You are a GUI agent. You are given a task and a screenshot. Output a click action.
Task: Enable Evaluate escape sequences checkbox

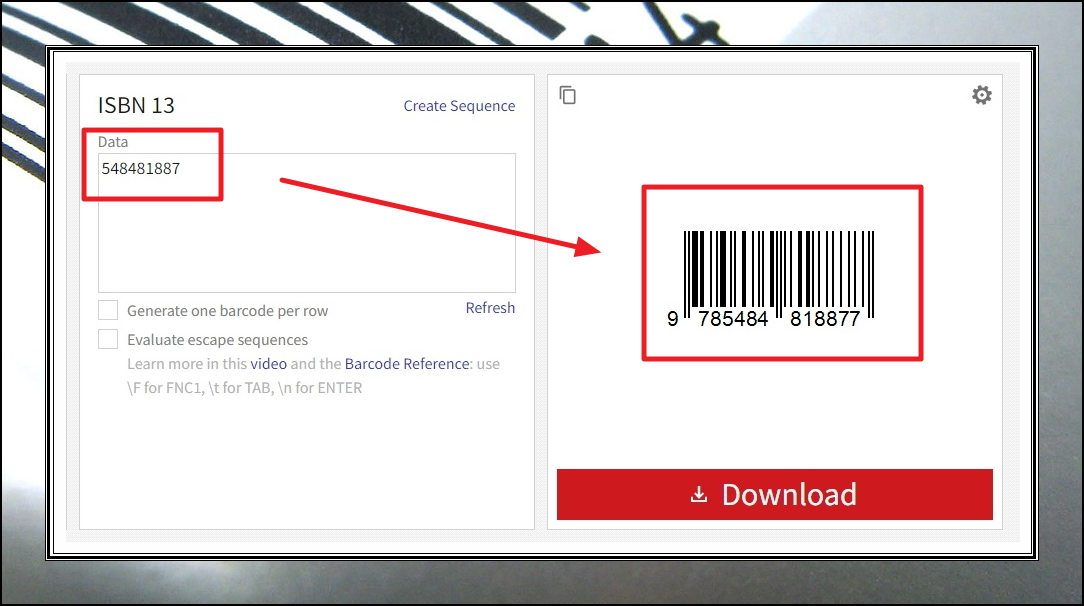(x=108, y=339)
